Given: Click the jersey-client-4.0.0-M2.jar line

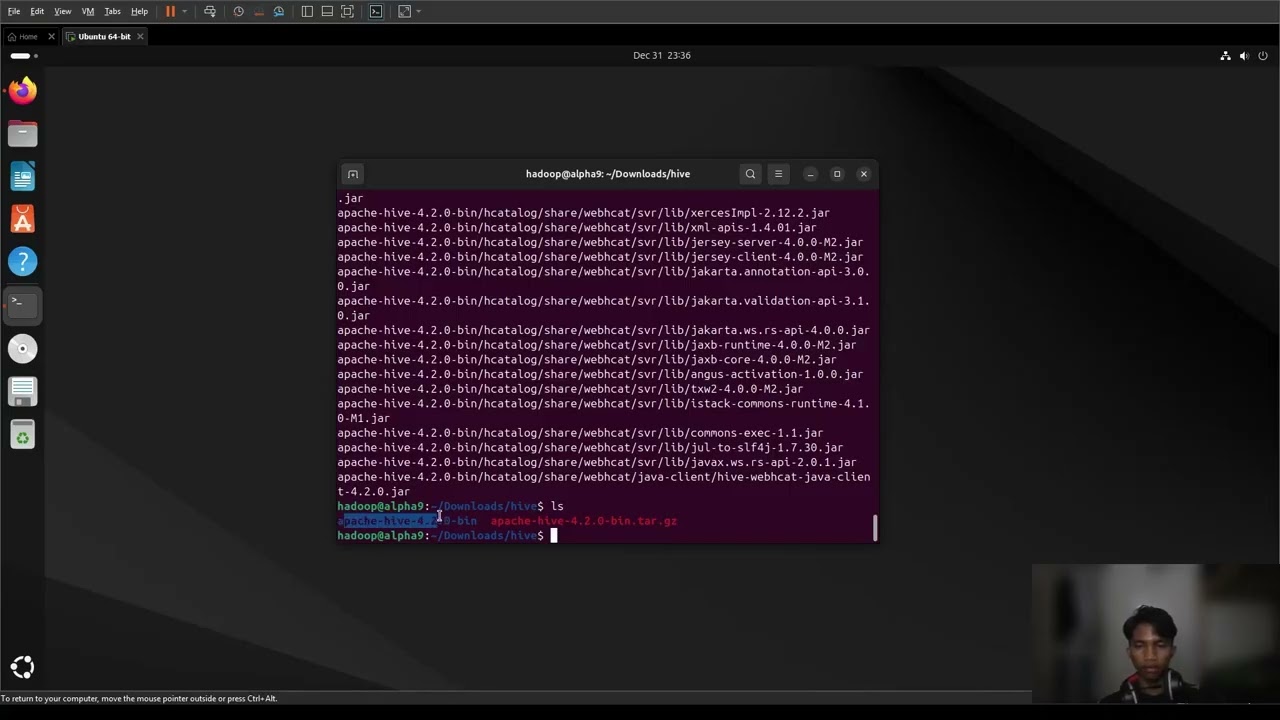Looking at the screenshot, I should pyautogui.click(x=600, y=257).
